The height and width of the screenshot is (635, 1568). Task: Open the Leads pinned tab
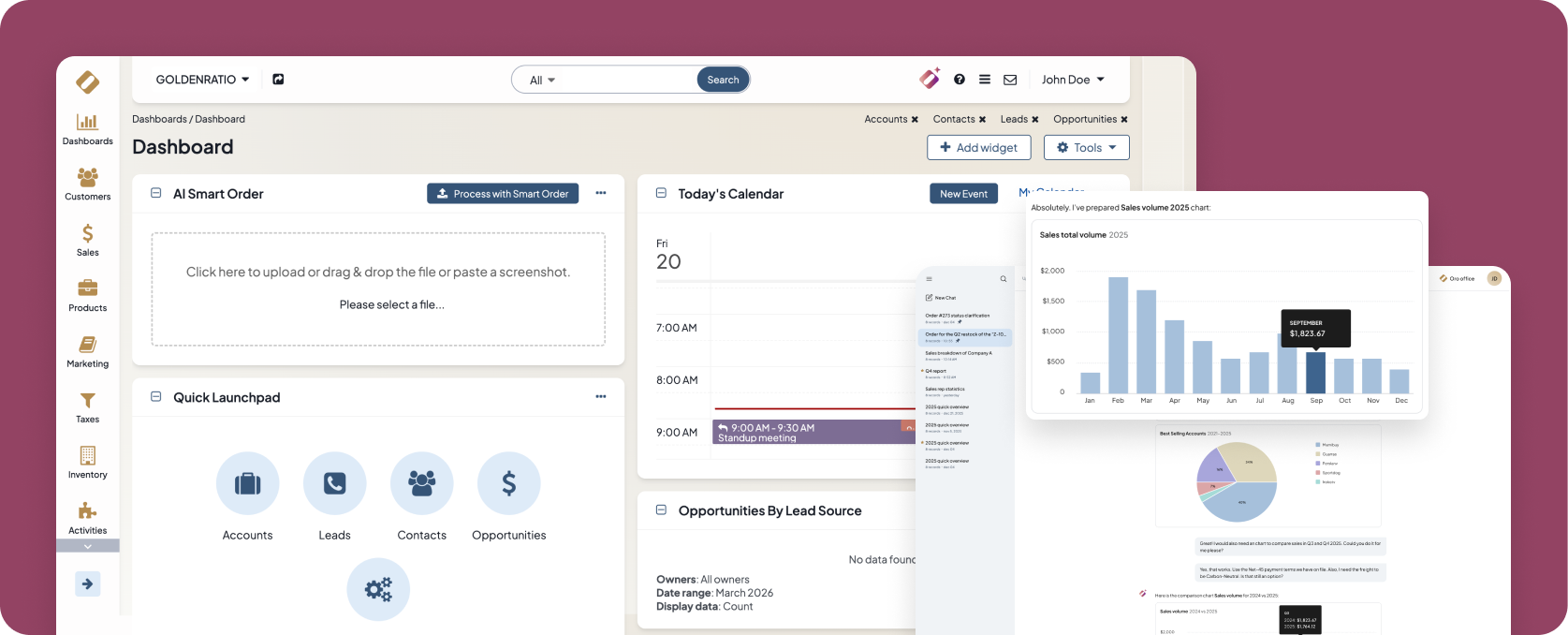[1014, 119]
